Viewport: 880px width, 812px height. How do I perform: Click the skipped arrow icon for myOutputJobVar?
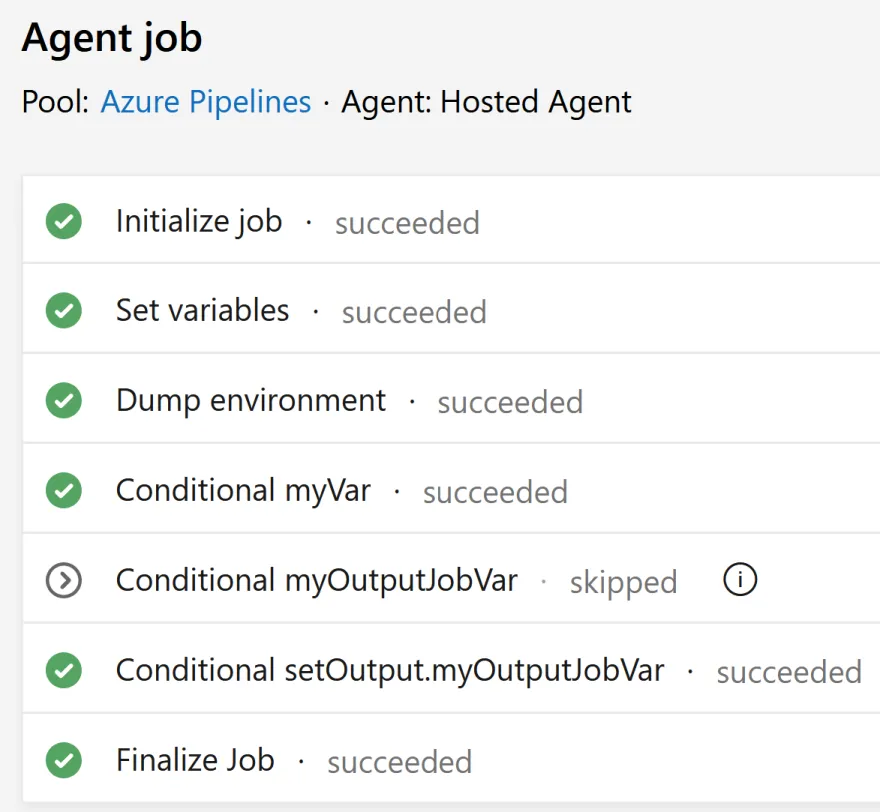64,581
